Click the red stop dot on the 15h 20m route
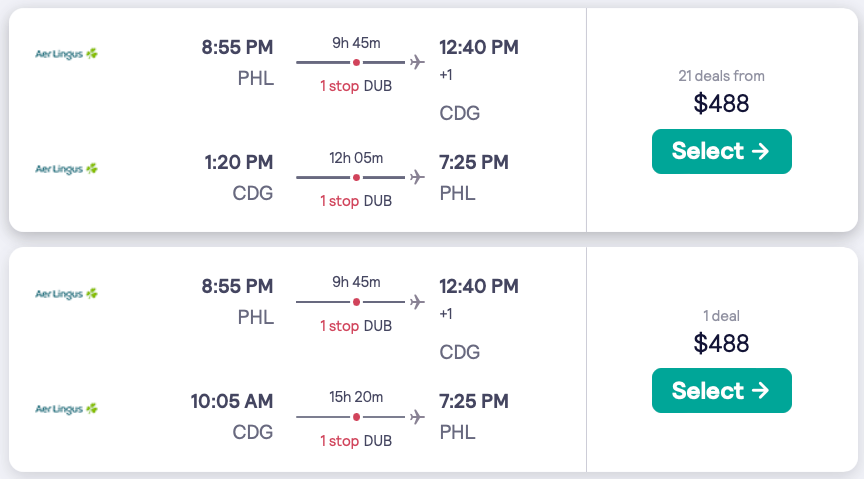864x479 pixels. pos(356,416)
